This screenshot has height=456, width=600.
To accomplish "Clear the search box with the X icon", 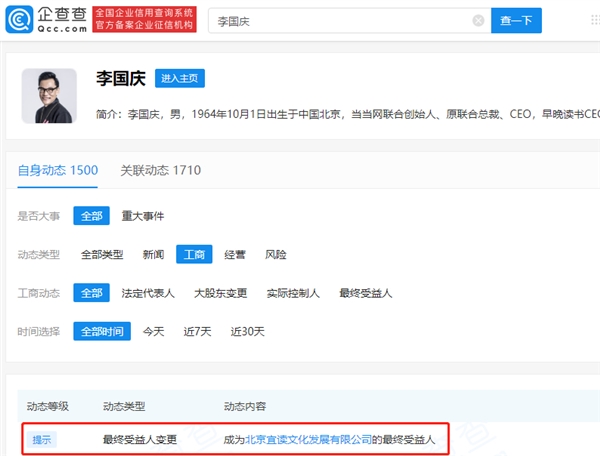I will [x=478, y=20].
